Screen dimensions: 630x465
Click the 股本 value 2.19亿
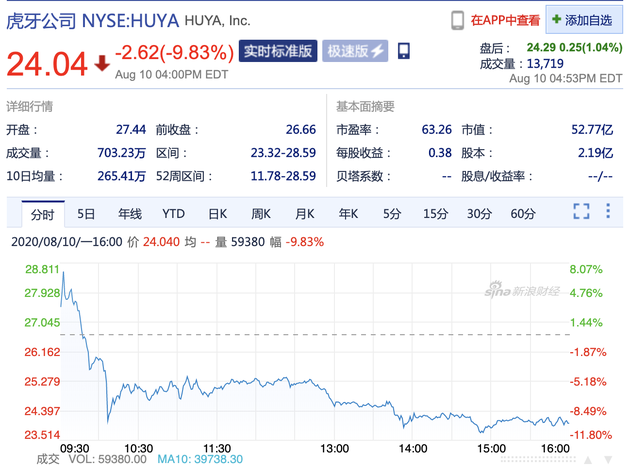[x=595, y=153]
